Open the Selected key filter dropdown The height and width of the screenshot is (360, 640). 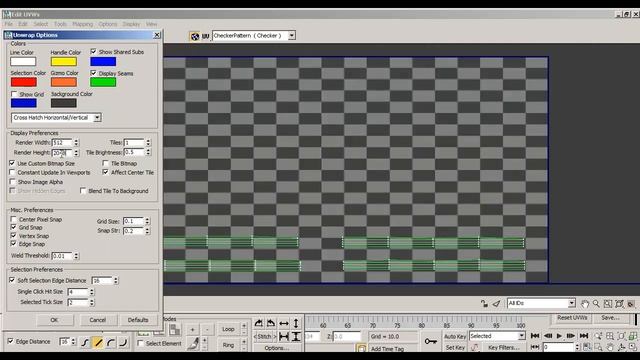(497, 336)
